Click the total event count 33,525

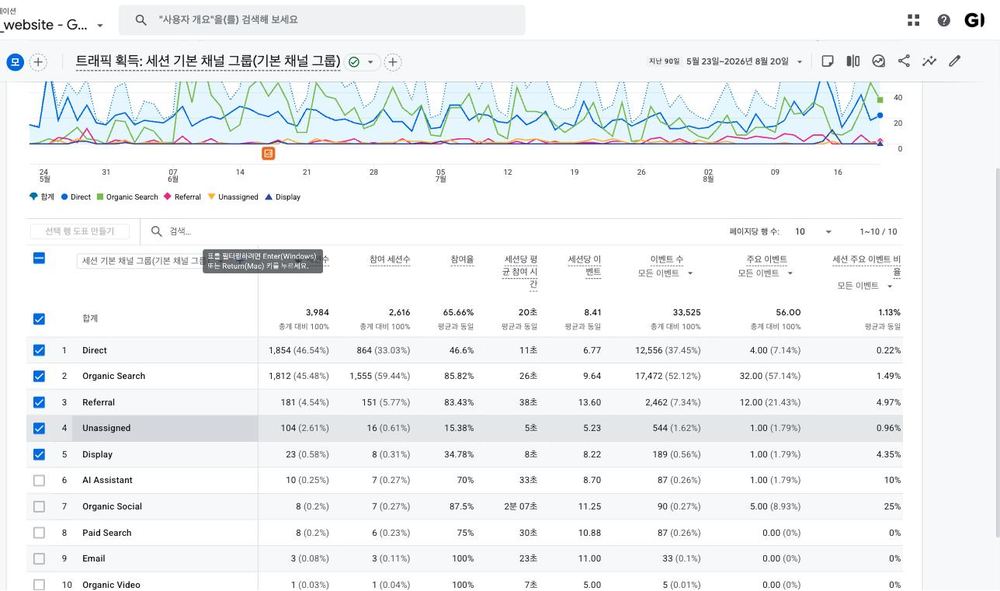686,312
